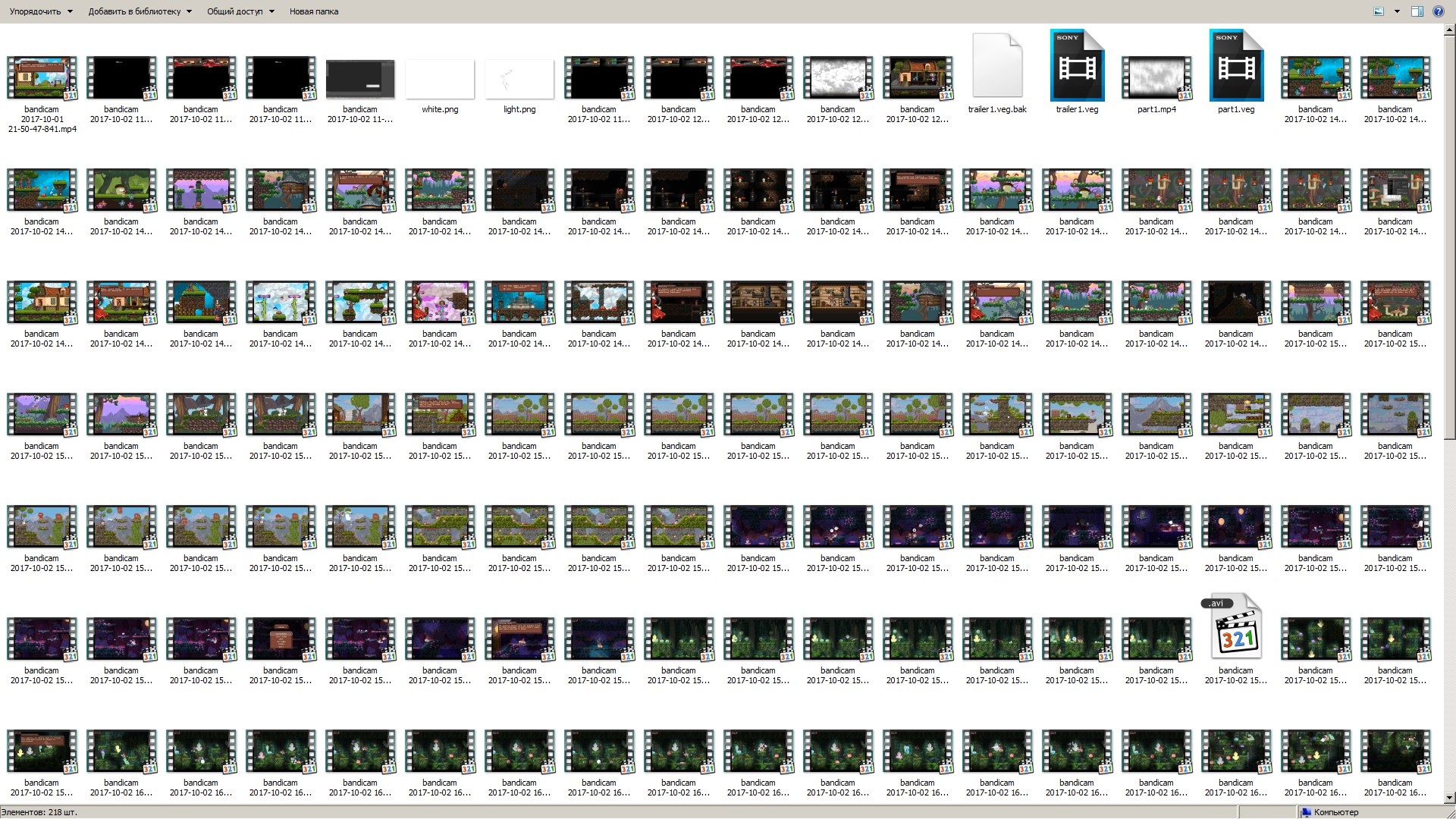Select bandicam 2017-10-01 21-50-47-841.mp4 video
This screenshot has width=1456, height=819.
pyautogui.click(x=42, y=95)
